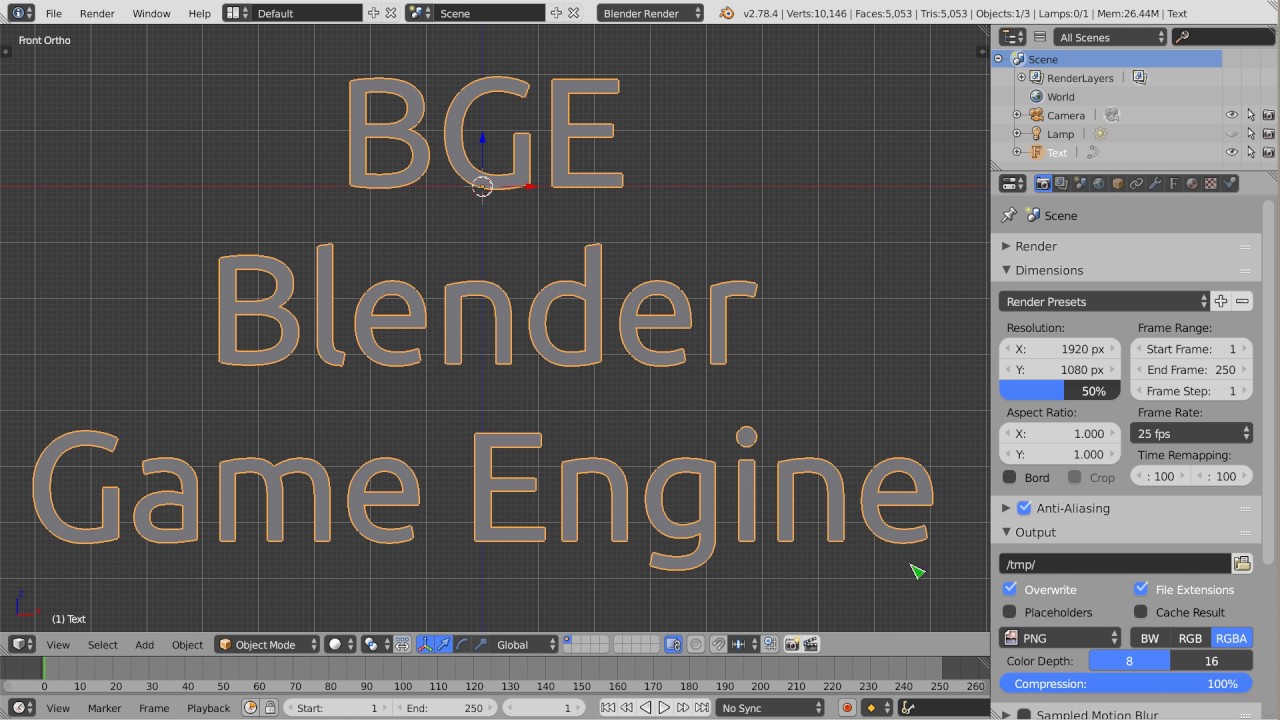Click the timeline record auto-keyframe button
Screen dimensions: 1280x720
pyautogui.click(x=847, y=708)
